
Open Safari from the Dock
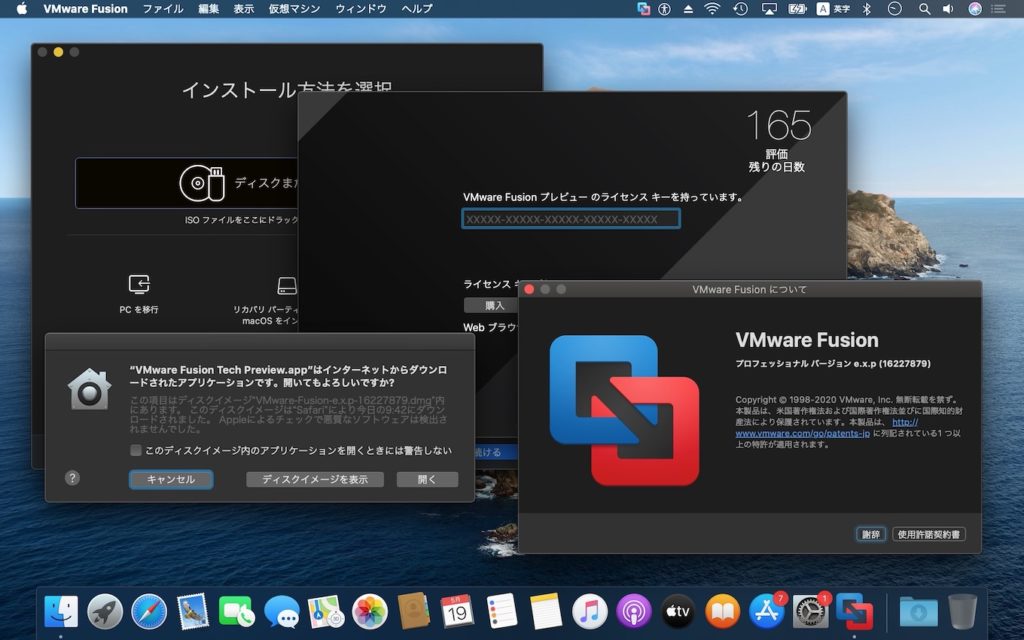tap(148, 611)
